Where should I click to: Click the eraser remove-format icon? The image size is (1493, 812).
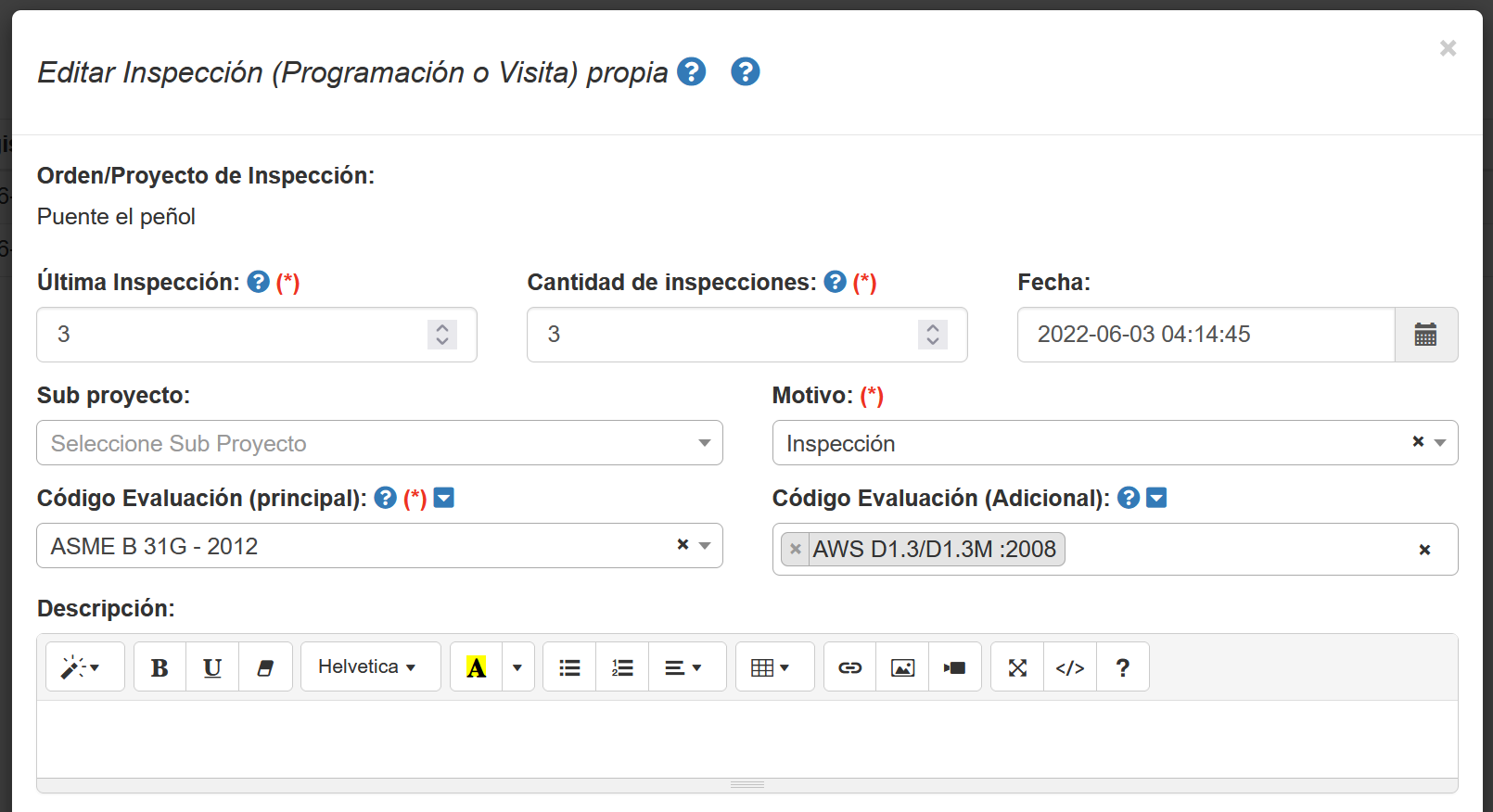[x=265, y=667]
